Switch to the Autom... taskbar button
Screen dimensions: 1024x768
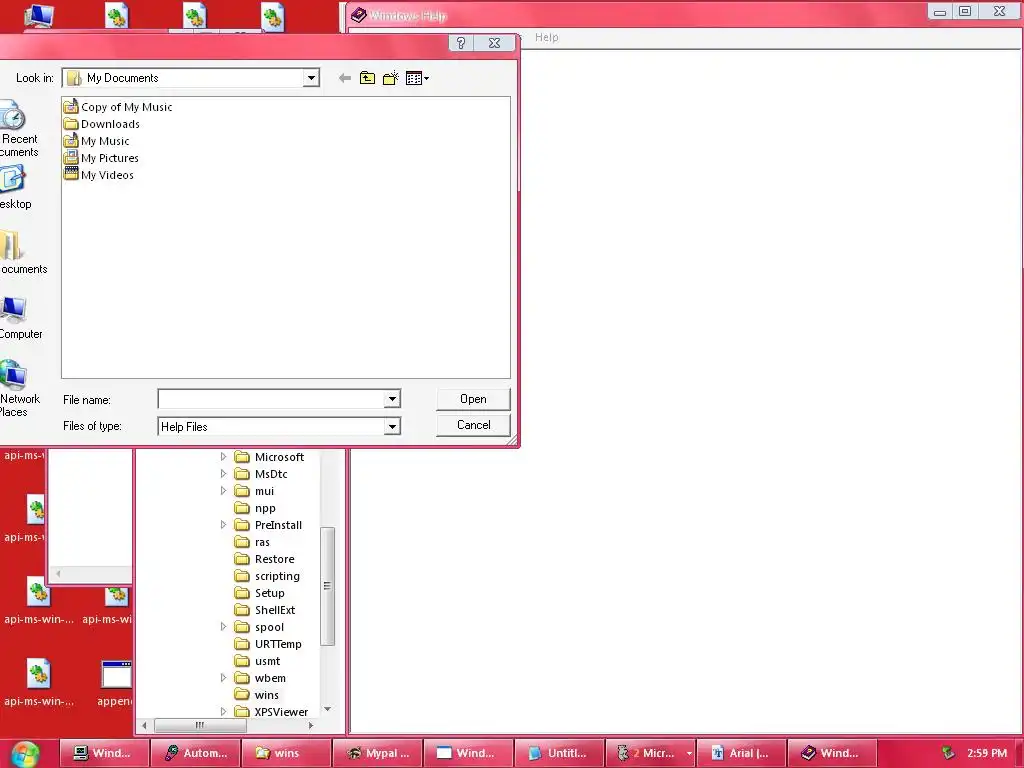click(195, 753)
